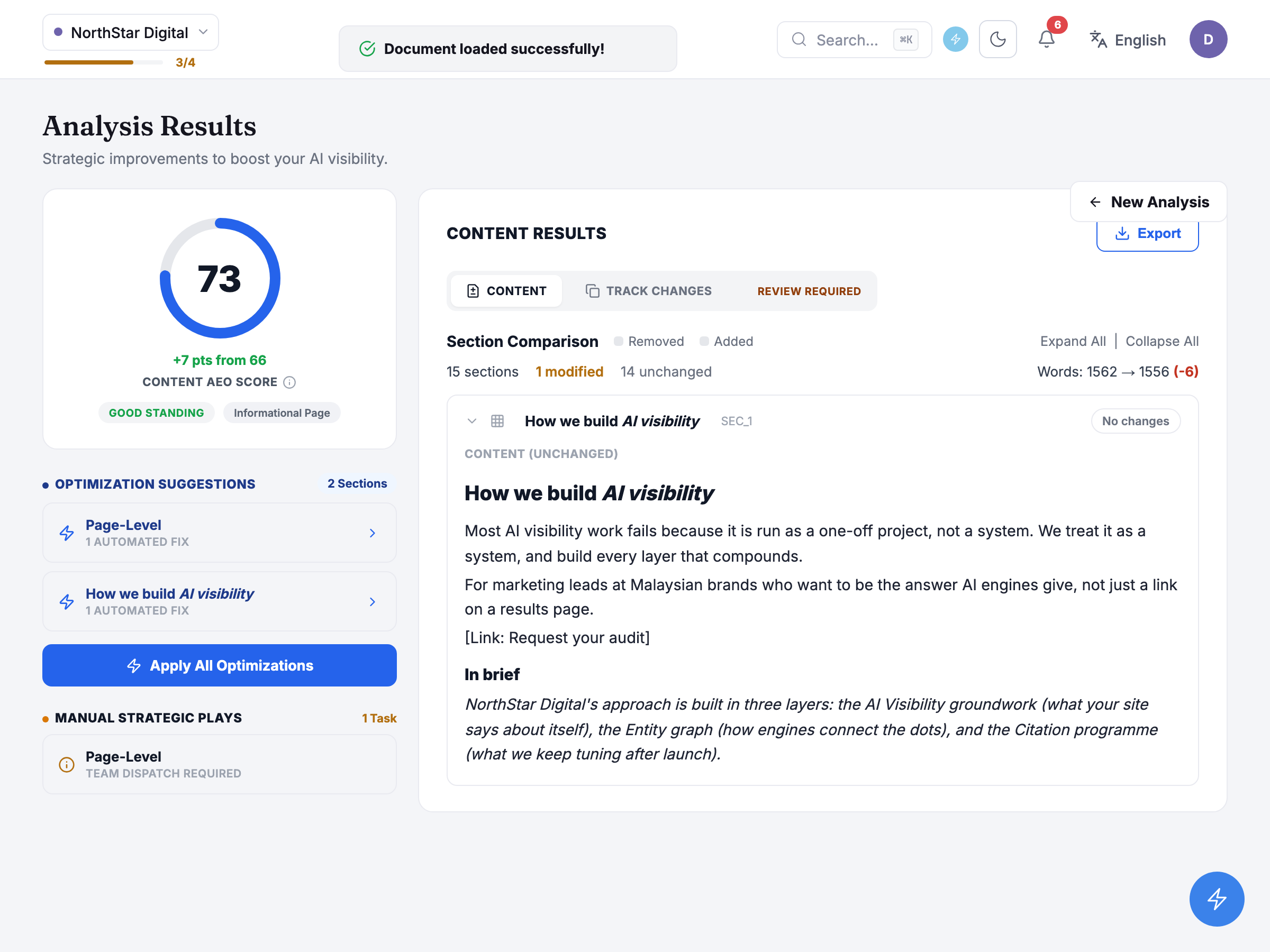
Task: Expand the Page-Level automated fix chevron
Action: click(372, 533)
